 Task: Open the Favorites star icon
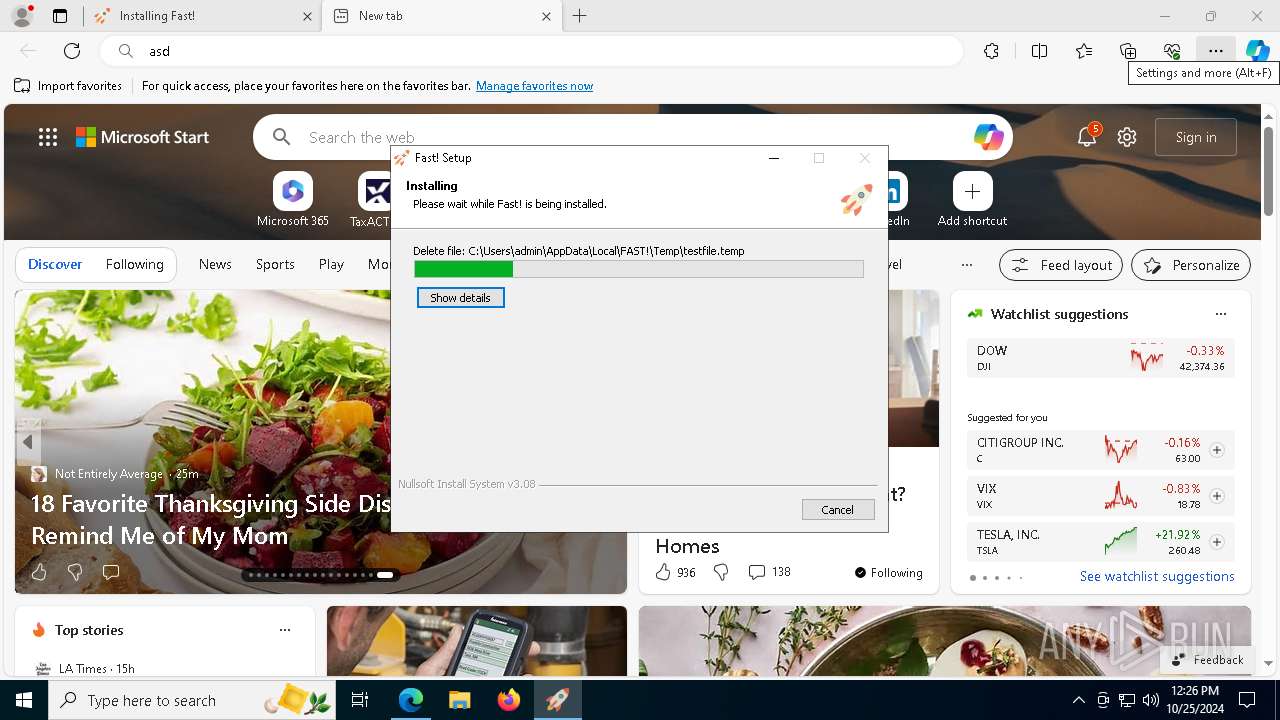pos(1084,51)
